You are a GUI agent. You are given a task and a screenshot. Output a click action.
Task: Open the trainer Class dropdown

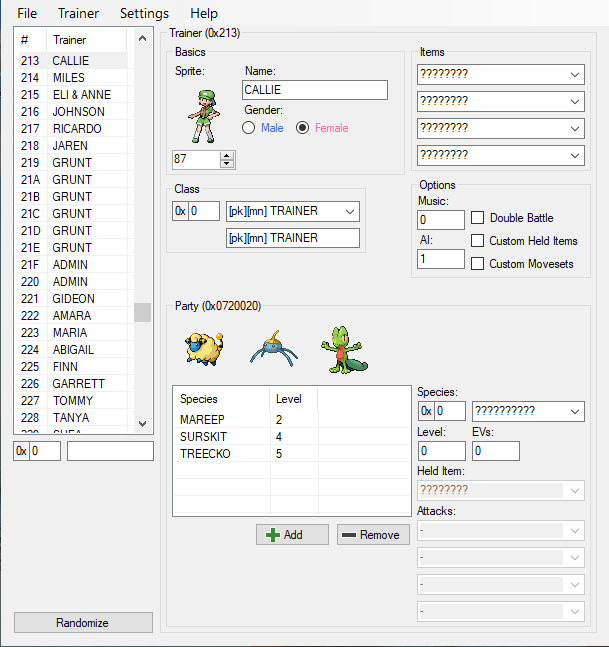(x=350, y=212)
